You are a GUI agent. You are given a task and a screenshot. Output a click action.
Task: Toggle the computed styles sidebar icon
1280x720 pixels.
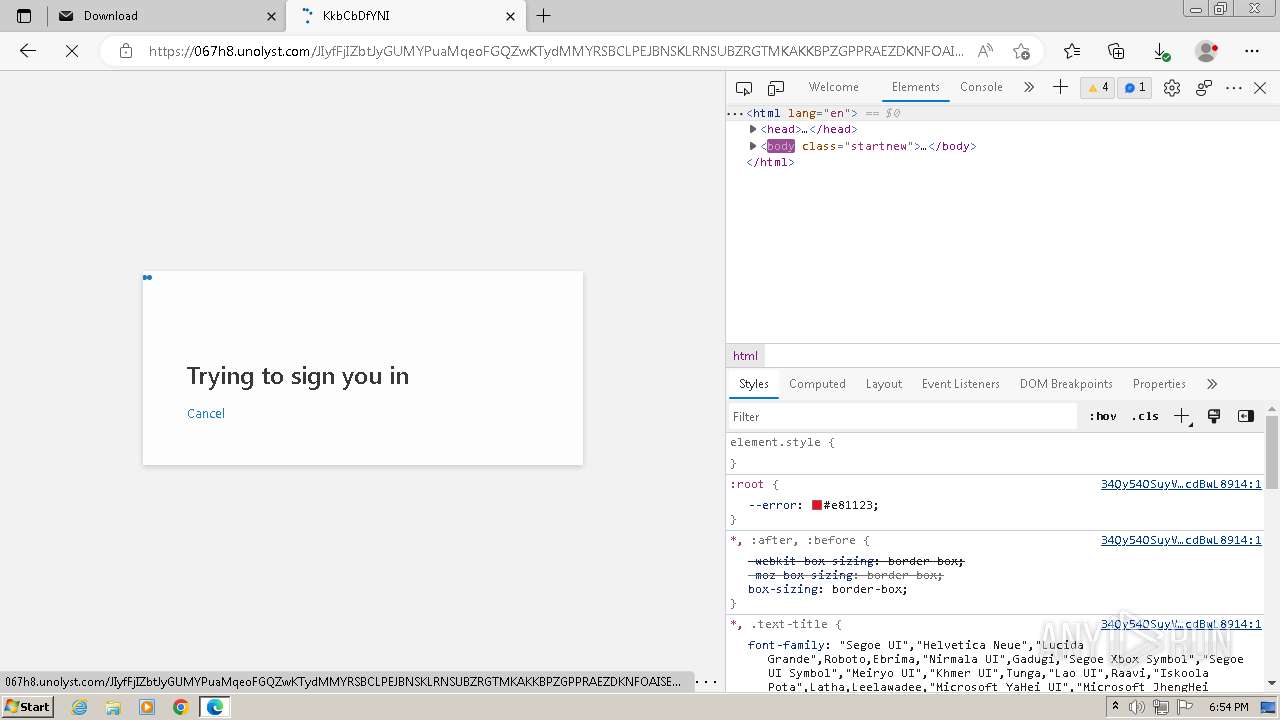click(x=1246, y=416)
